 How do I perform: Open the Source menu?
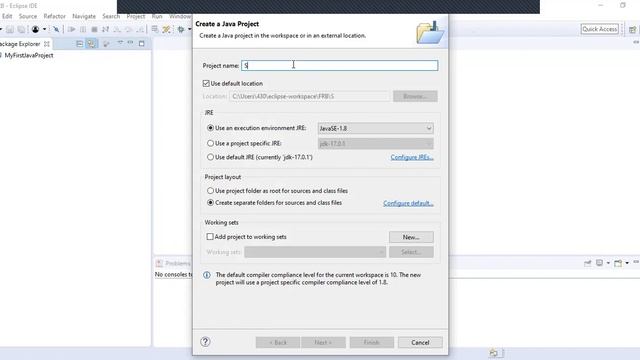(x=28, y=16)
